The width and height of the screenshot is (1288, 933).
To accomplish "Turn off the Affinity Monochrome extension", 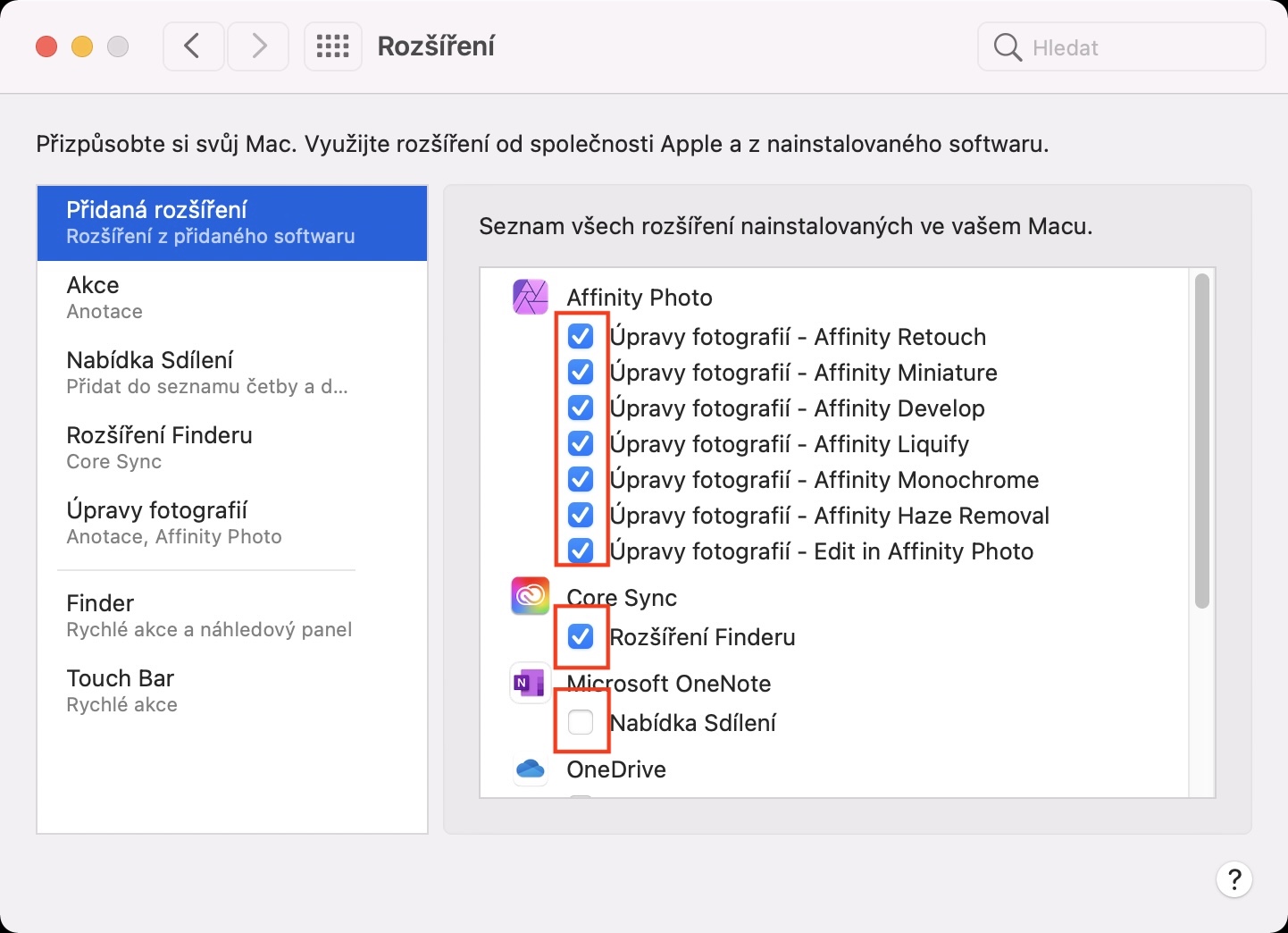I will (x=581, y=480).
